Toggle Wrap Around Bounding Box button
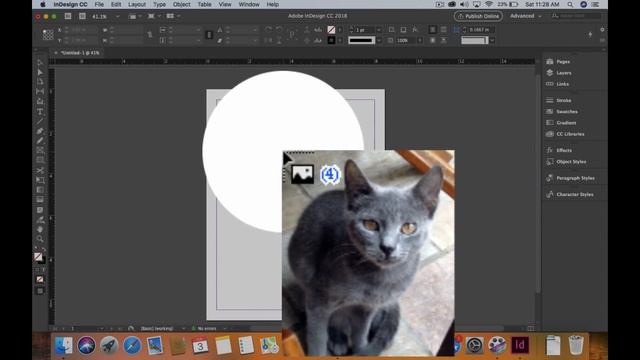This screenshot has width=640, height=360. [x=443, y=30]
